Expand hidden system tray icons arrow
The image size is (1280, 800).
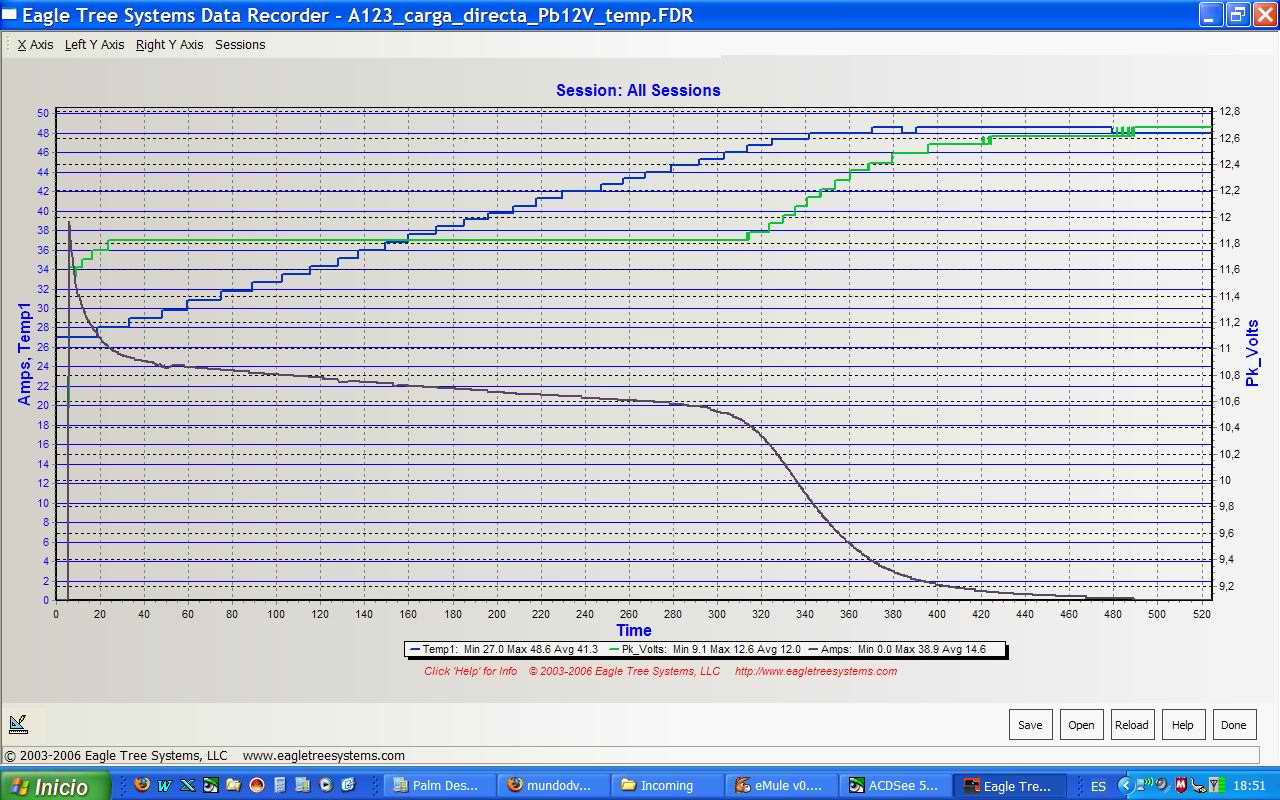pos(1125,785)
